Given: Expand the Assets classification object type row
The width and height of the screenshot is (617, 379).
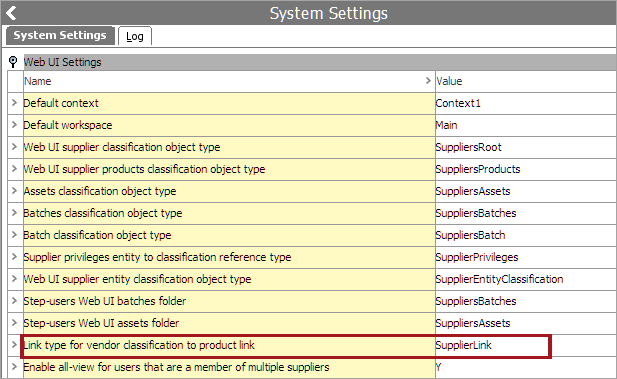Looking at the screenshot, I should (x=15, y=191).
